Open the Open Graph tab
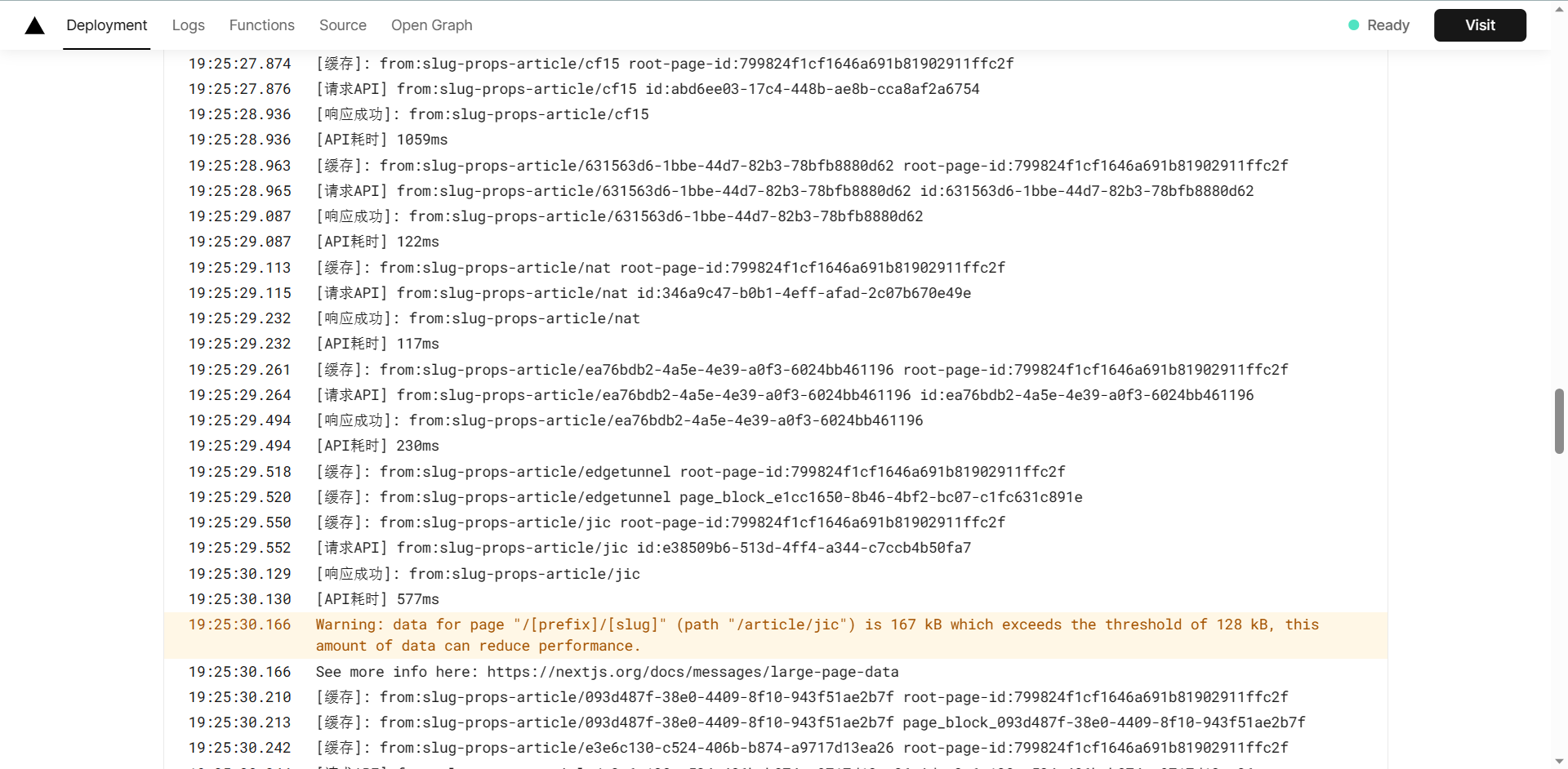This screenshot has height=769, width=1568. click(x=431, y=25)
